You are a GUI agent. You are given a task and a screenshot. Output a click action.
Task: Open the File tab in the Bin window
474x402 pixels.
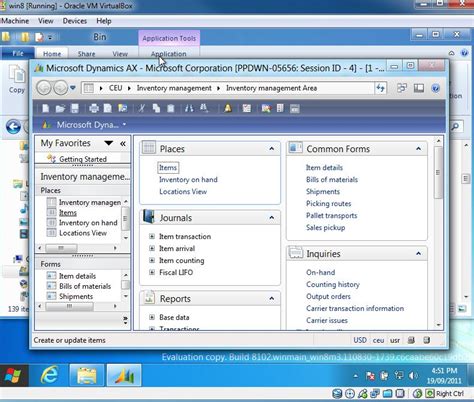(18, 53)
